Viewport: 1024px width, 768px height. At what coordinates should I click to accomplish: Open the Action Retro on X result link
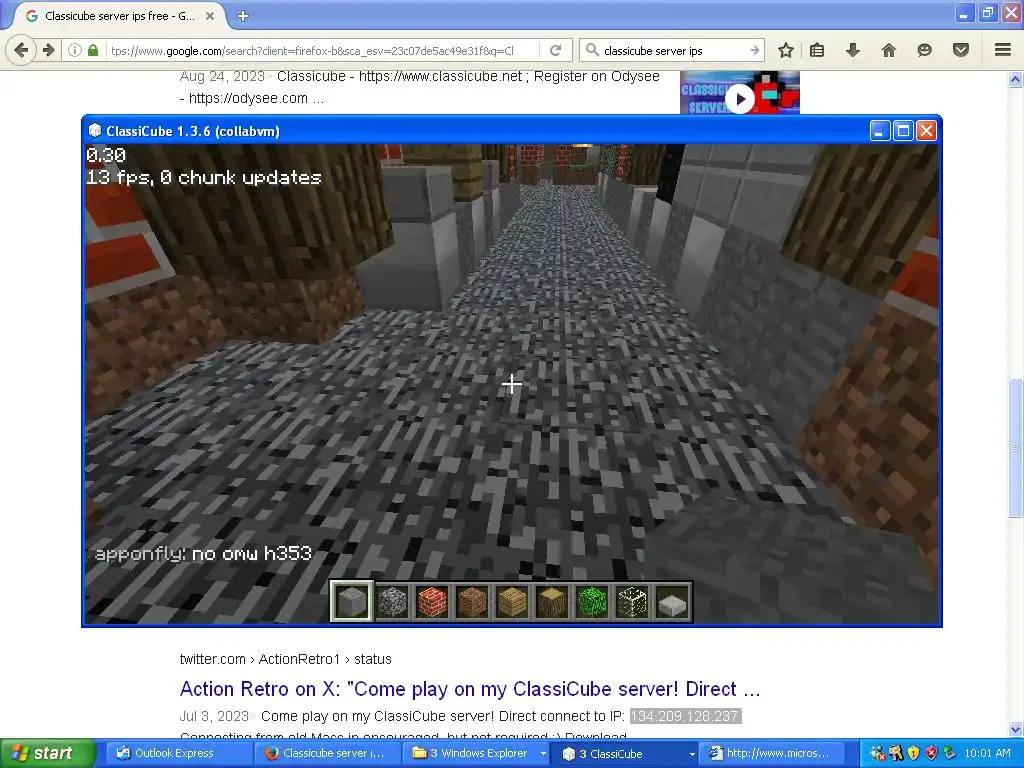pyautogui.click(x=470, y=689)
